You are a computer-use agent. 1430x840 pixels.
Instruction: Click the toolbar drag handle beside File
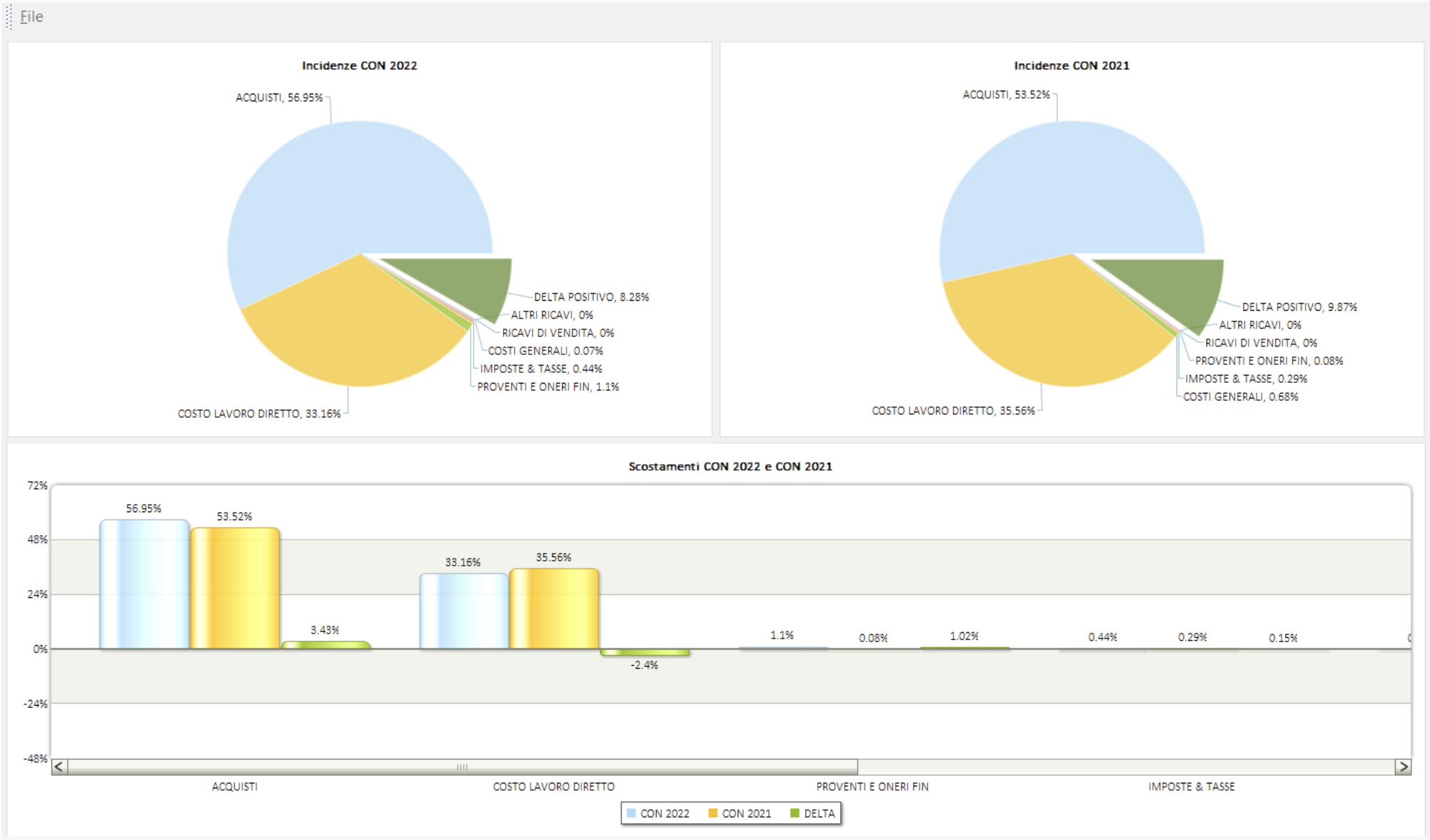pos(9,16)
